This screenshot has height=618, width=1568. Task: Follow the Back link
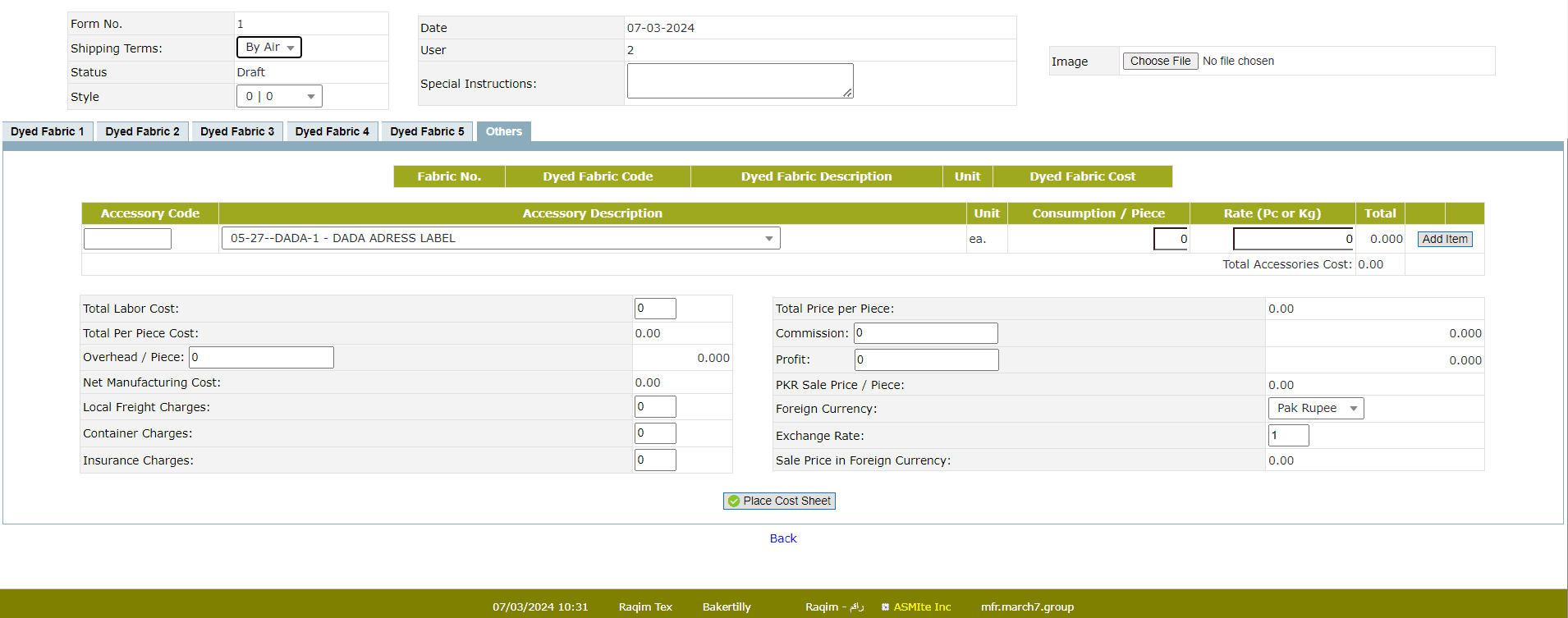[783, 538]
